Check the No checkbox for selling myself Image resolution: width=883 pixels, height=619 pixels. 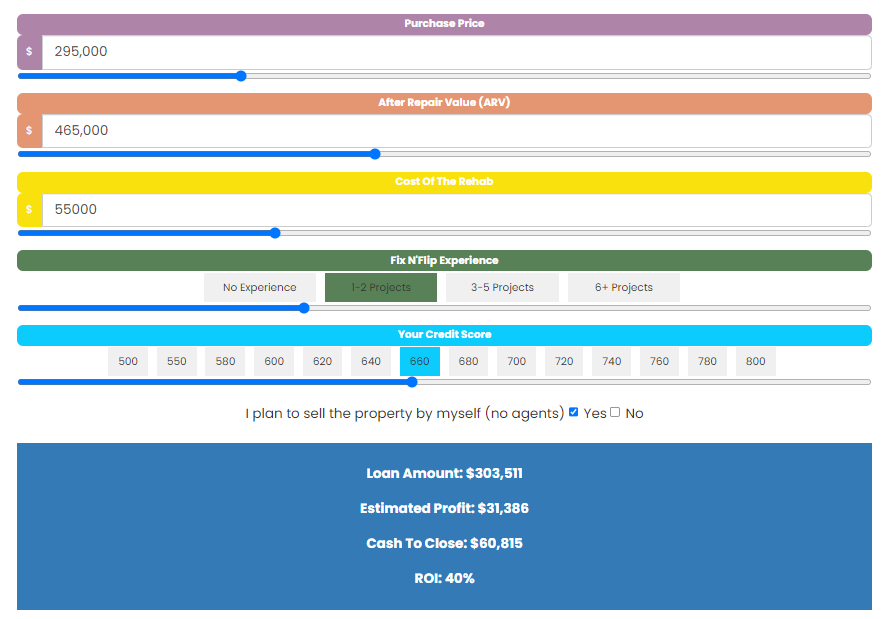click(x=615, y=412)
